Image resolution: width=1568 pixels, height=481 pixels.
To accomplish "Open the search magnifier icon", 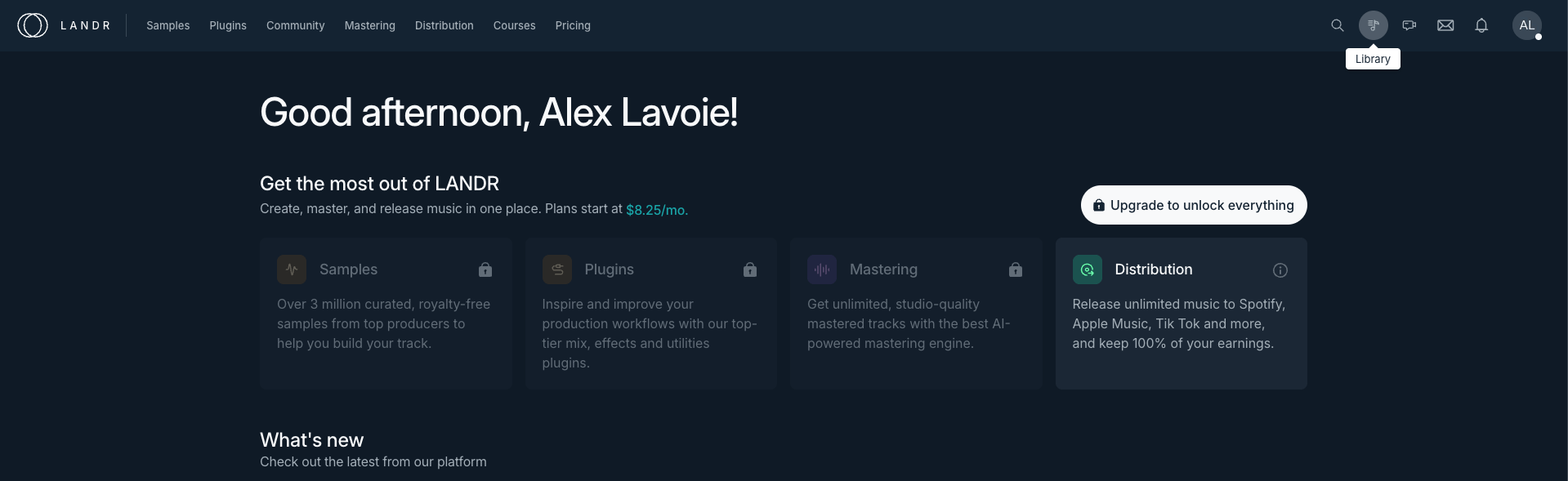I will pos(1337,25).
